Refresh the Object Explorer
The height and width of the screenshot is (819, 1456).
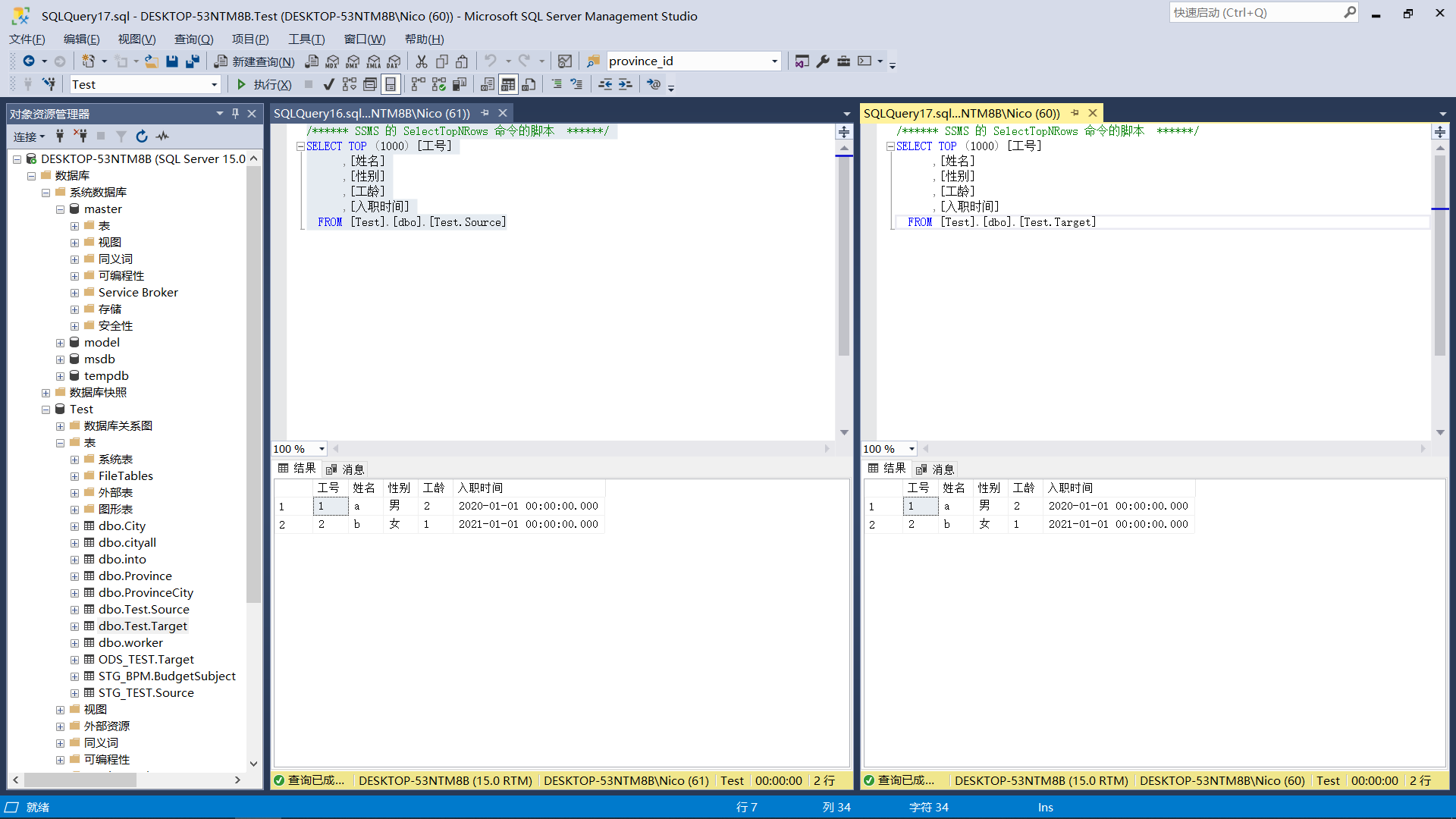click(142, 136)
